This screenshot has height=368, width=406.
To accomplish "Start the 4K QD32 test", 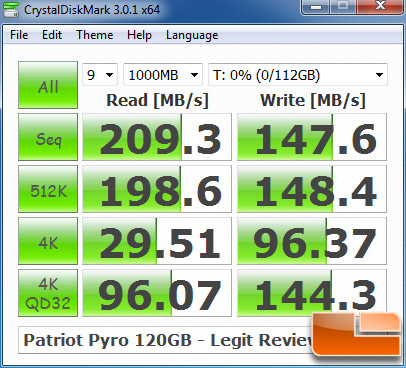I will click(x=48, y=293).
